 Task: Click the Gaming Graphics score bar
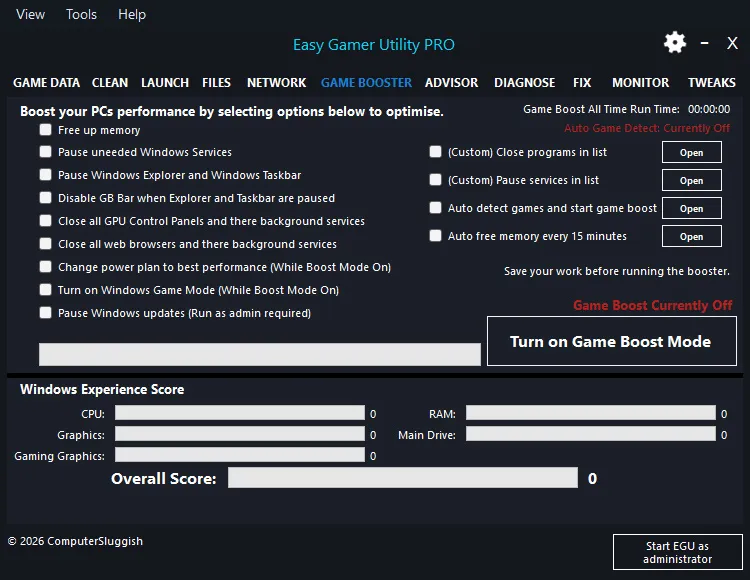(240, 455)
